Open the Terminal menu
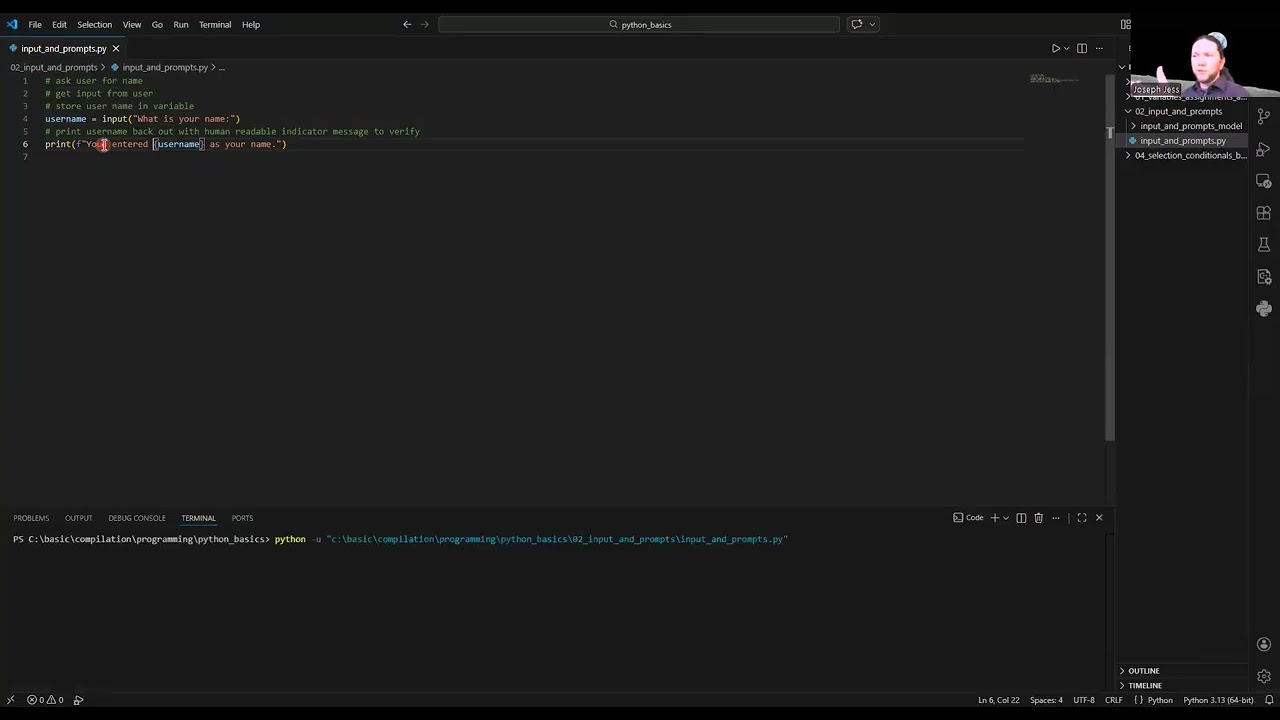 pos(214,24)
